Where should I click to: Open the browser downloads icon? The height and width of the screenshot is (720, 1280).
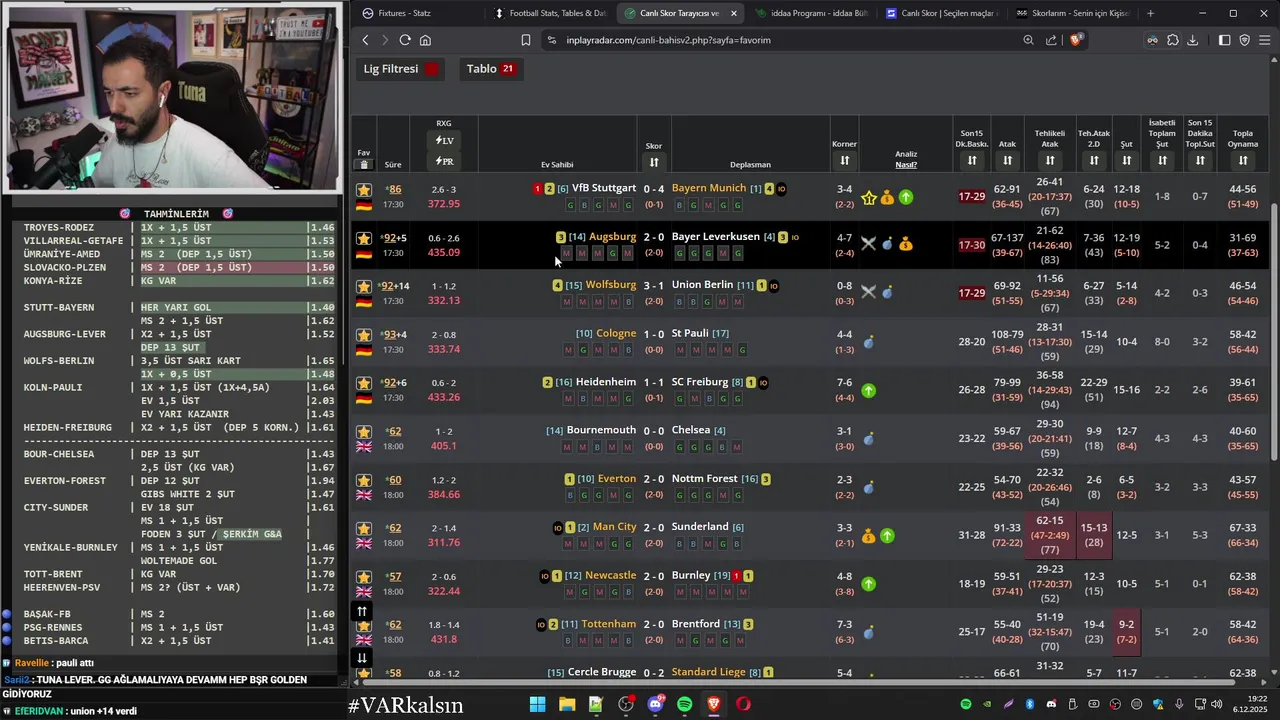[1192, 40]
